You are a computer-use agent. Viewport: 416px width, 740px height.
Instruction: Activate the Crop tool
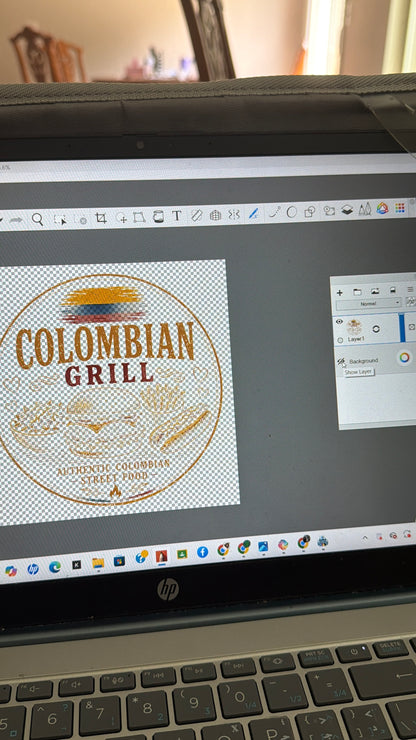click(x=101, y=218)
